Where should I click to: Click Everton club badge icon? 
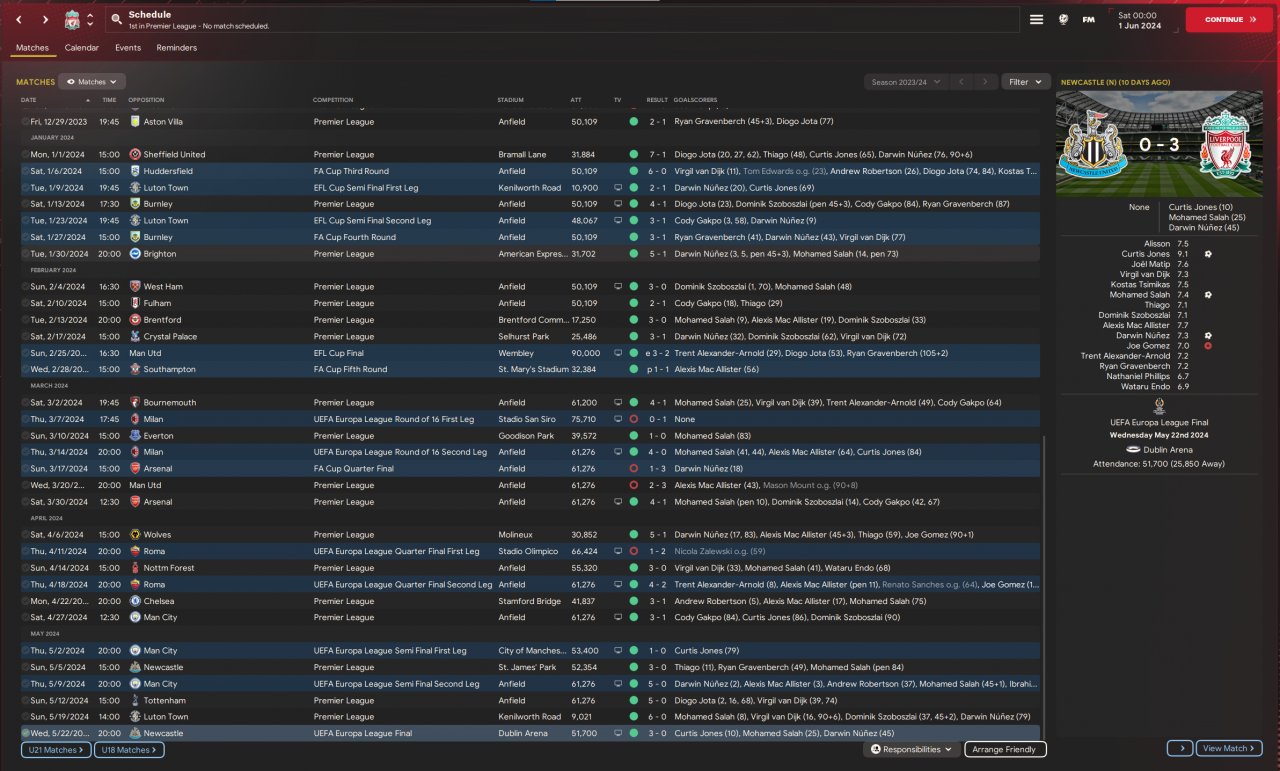pyautogui.click(x=135, y=436)
